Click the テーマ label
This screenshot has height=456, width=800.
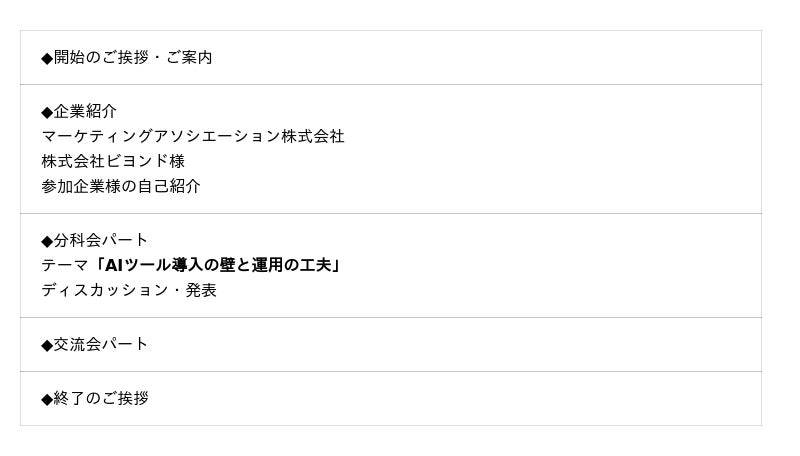pos(65,265)
